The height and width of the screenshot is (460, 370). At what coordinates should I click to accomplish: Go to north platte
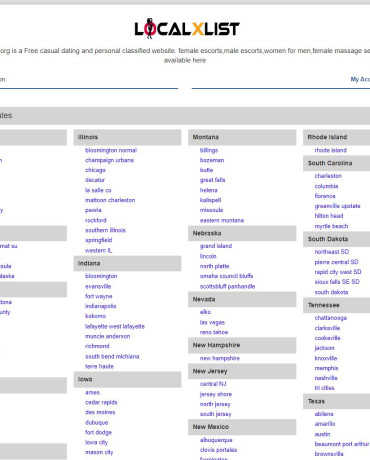pyautogui.click(x=215, y=266)
